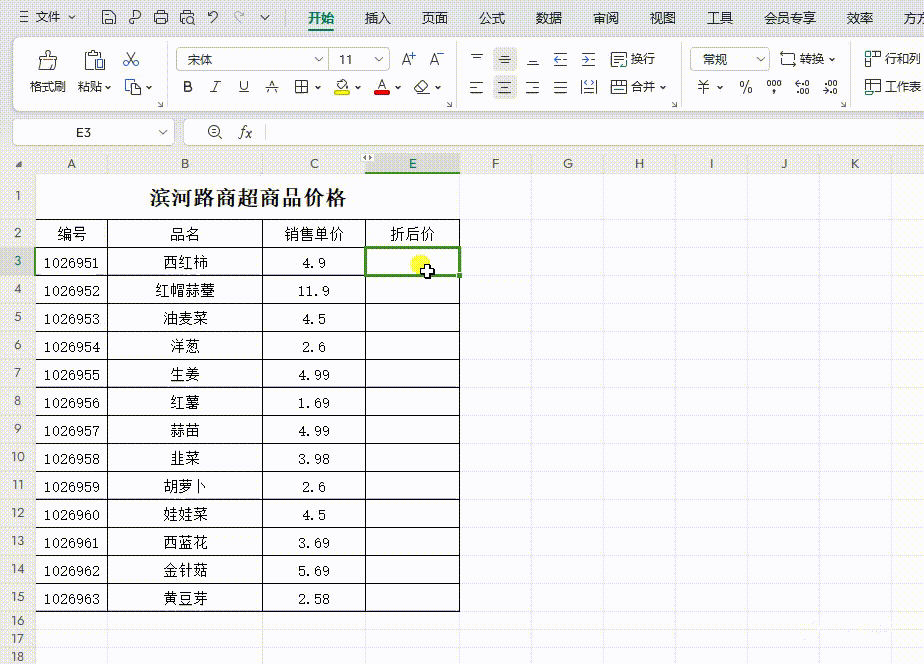Activate the 格式刷 format painter
Screen dimensions: 924x664
[x=48, y=71]
